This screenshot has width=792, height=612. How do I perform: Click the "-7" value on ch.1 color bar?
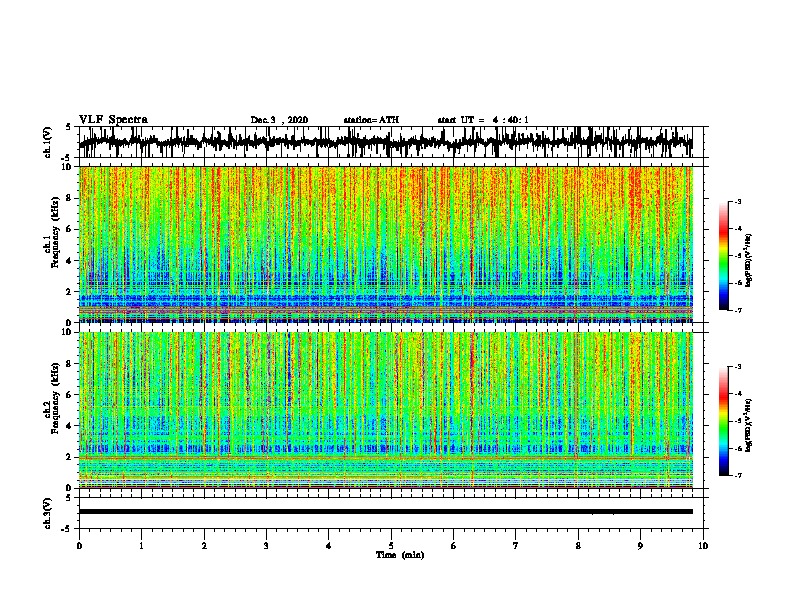point(737,310)
